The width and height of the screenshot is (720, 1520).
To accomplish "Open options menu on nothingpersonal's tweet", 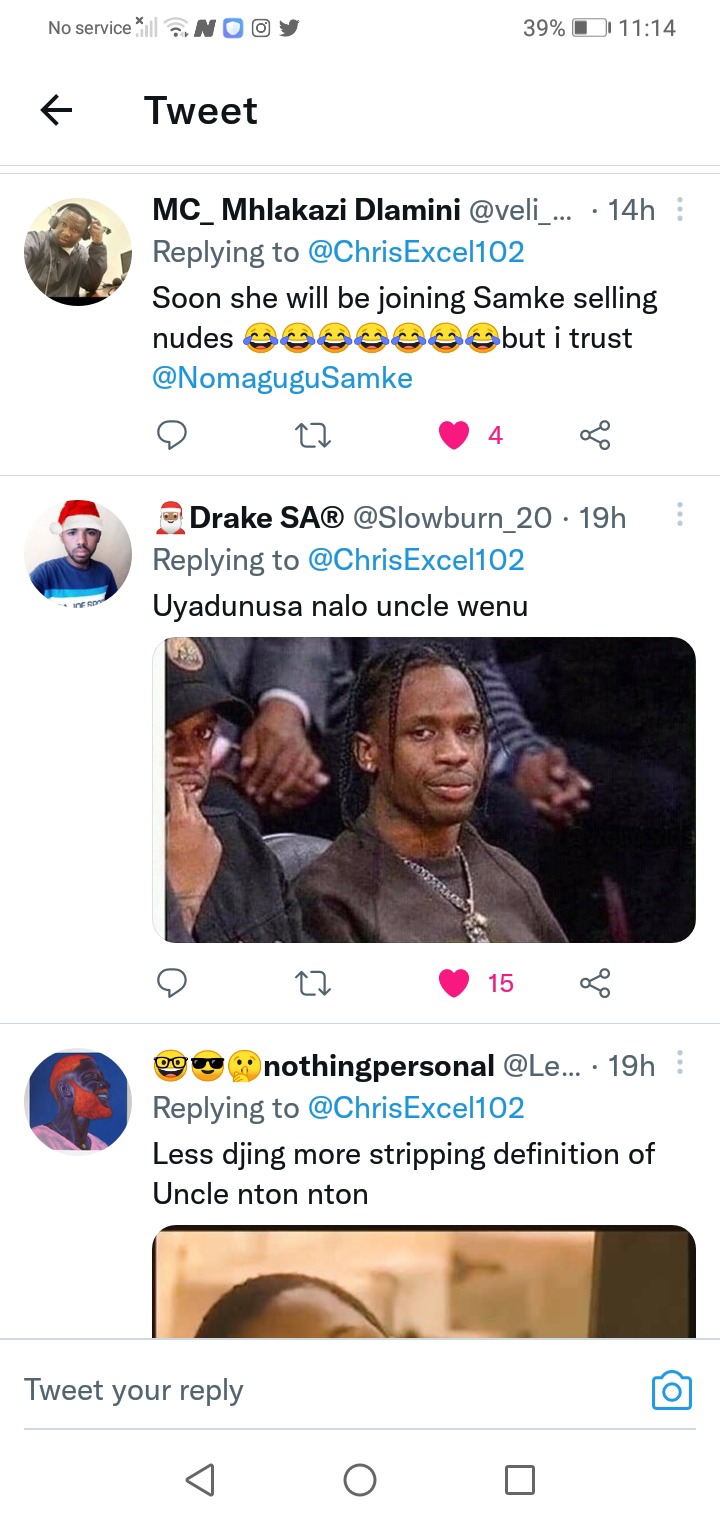I will click(x=680, y=1063).
